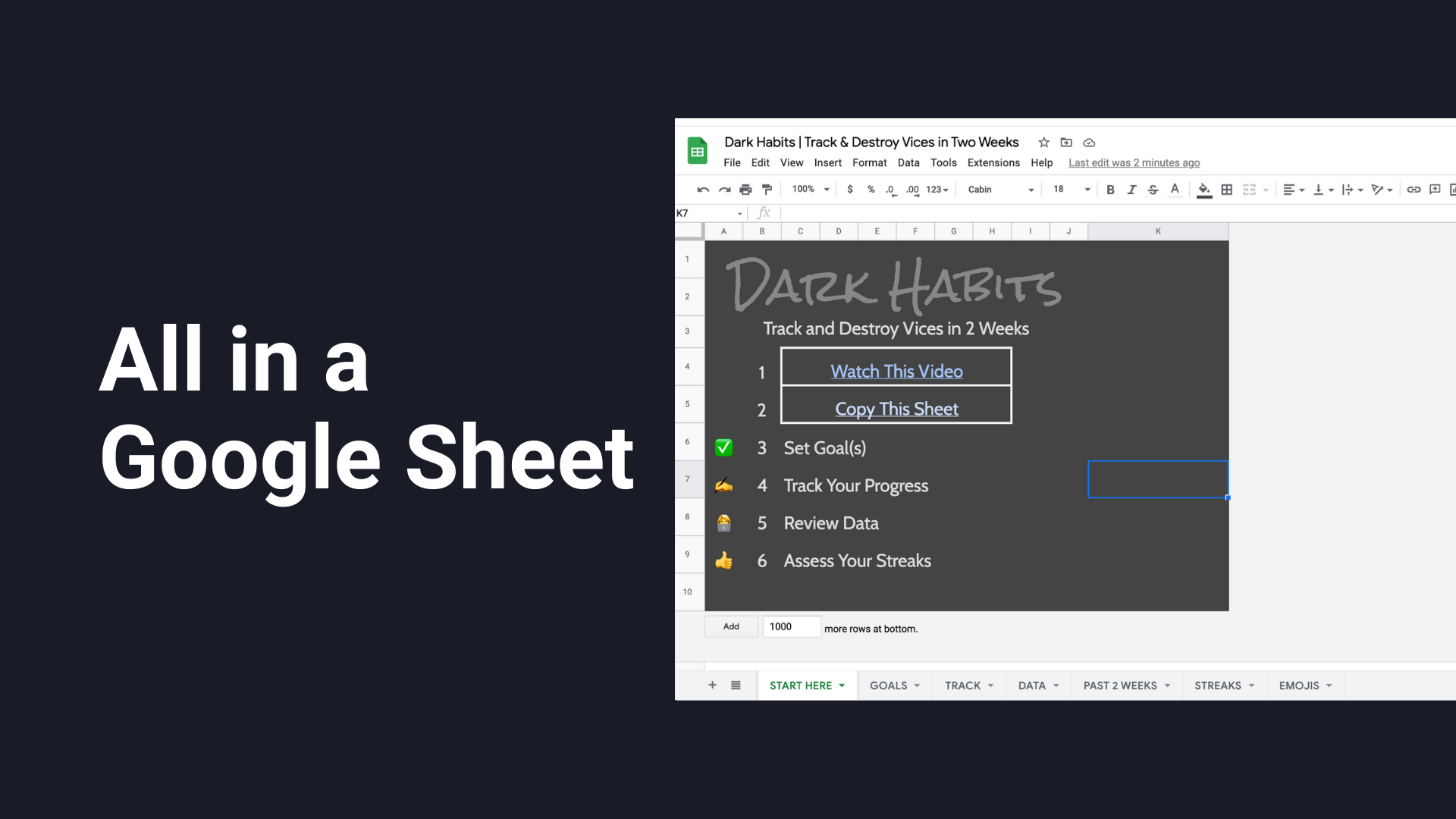This screenshot has height=819, width=1456.
Task: Switch to the STREAKS sheet tab
Action: (x=1218, y=686)
